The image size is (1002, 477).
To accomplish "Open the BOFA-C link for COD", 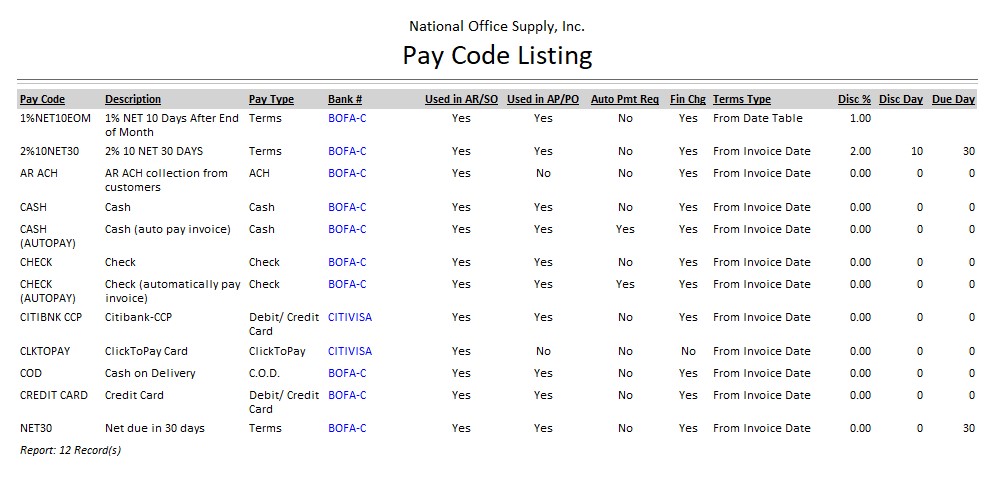I will 347,373.
